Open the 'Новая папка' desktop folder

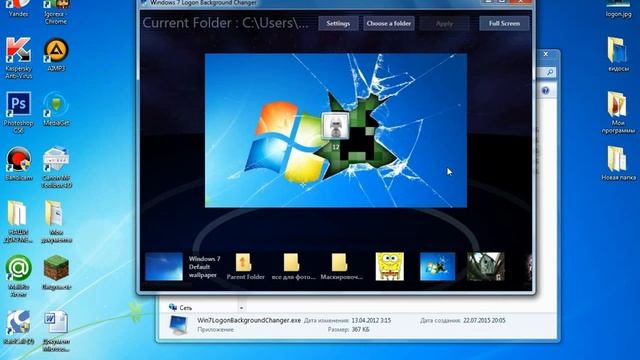(618, 164)
